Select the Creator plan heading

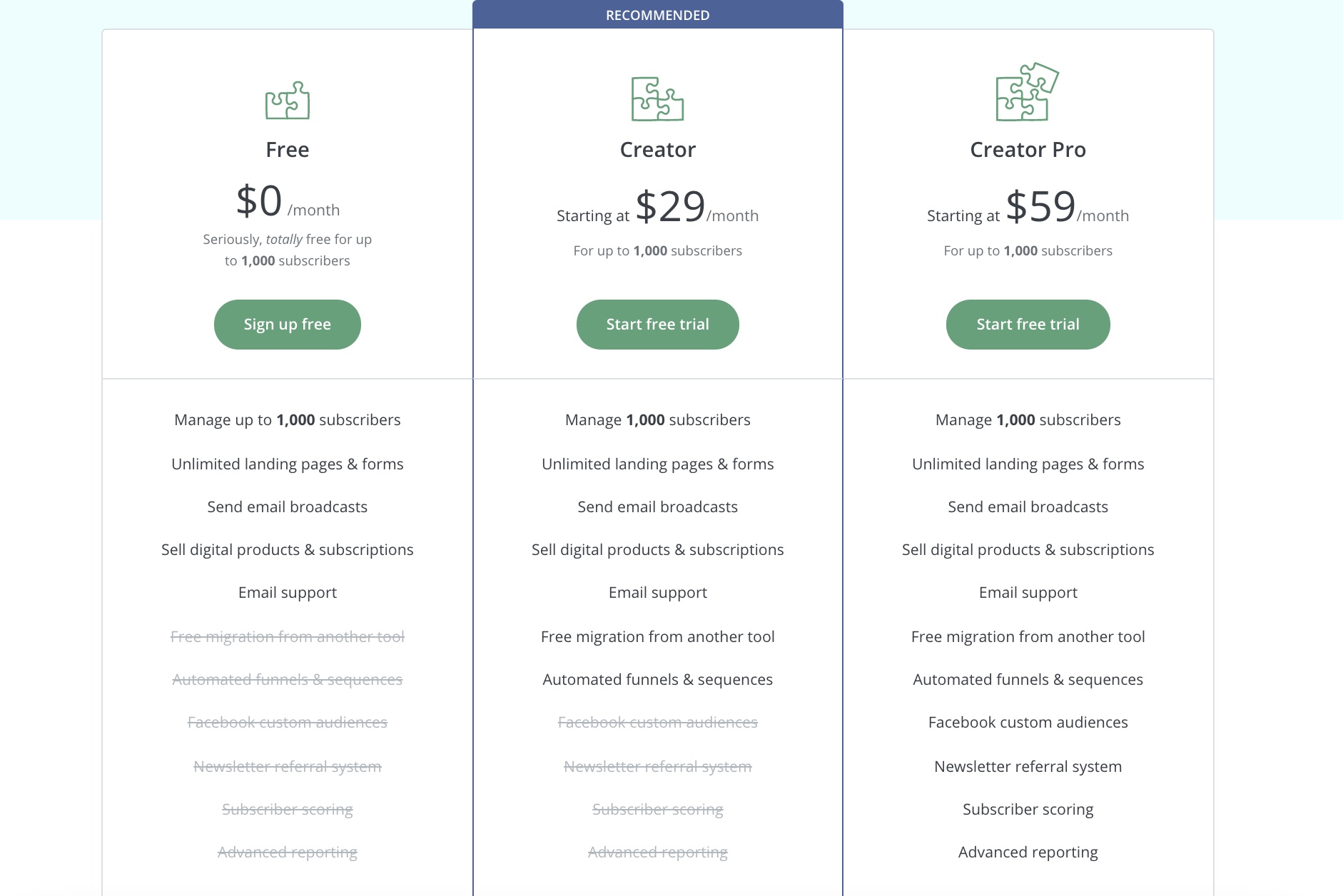point(658,150)
